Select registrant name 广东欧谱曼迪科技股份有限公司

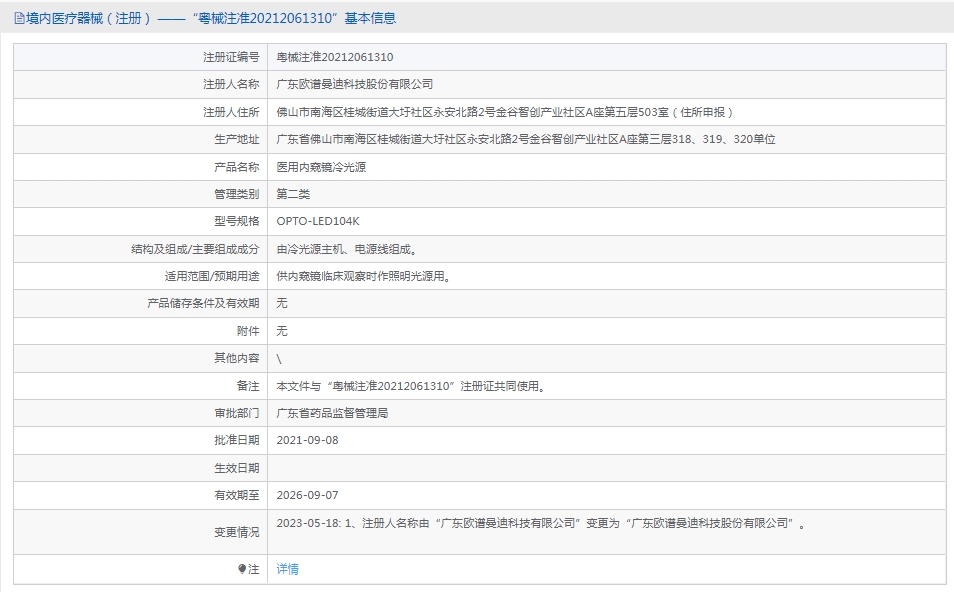click(x=355, y=85)
